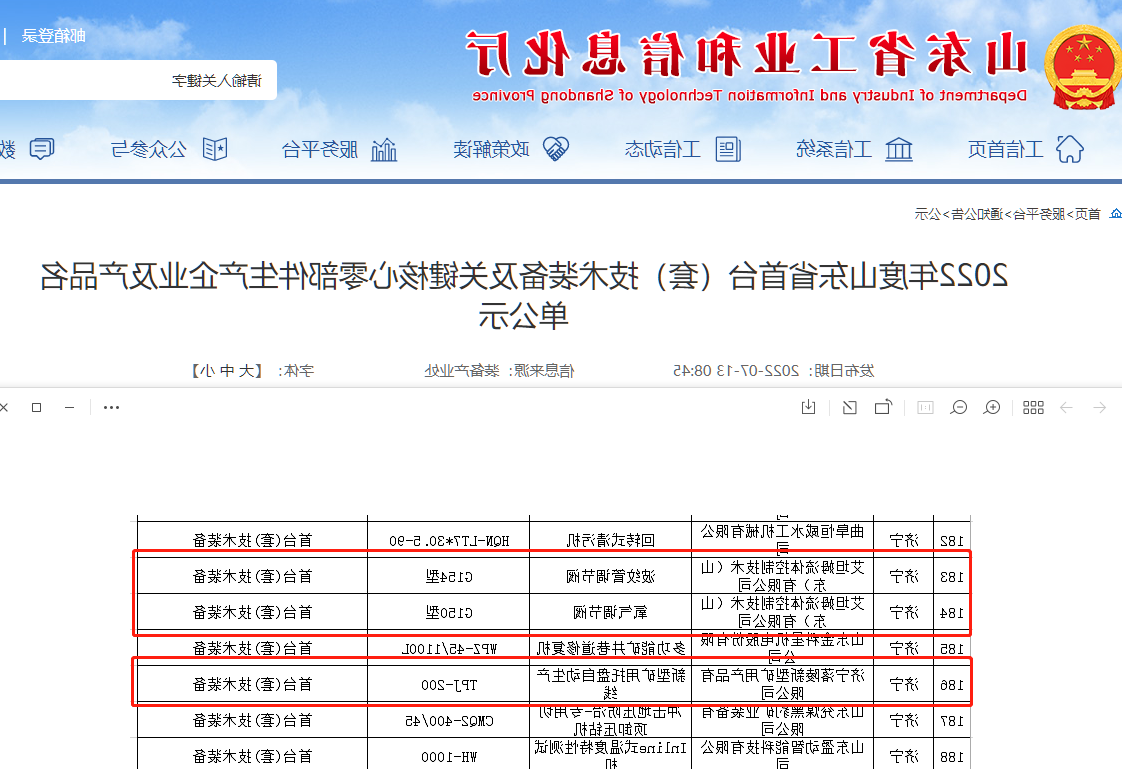This screenshot has height=769, width=1122.
Task: Download the PDF document
Action: click(x=808, y=407)
